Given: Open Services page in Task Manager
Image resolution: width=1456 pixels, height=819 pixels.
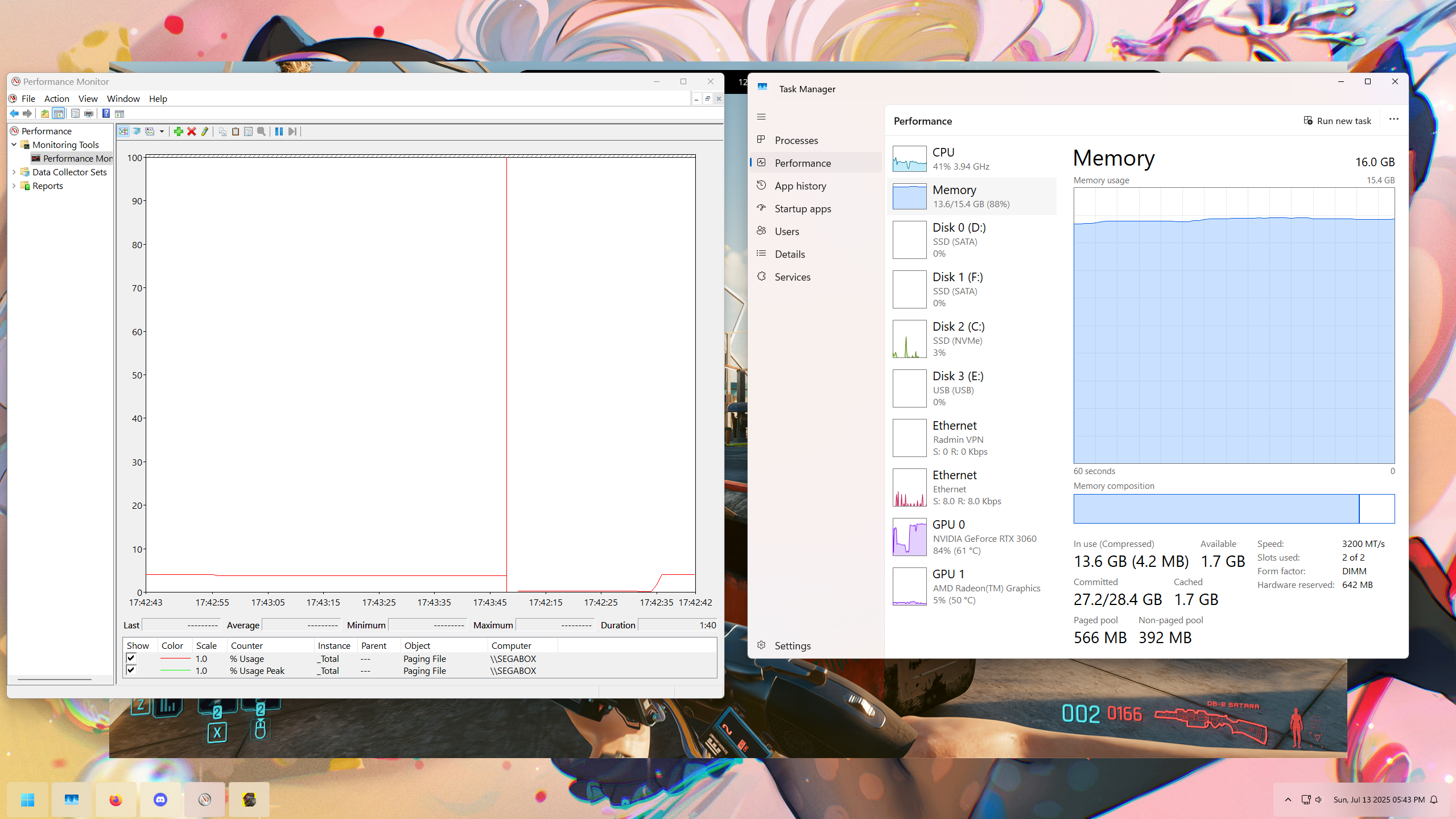Looking at the screenshot, I should tap(816, 277).
